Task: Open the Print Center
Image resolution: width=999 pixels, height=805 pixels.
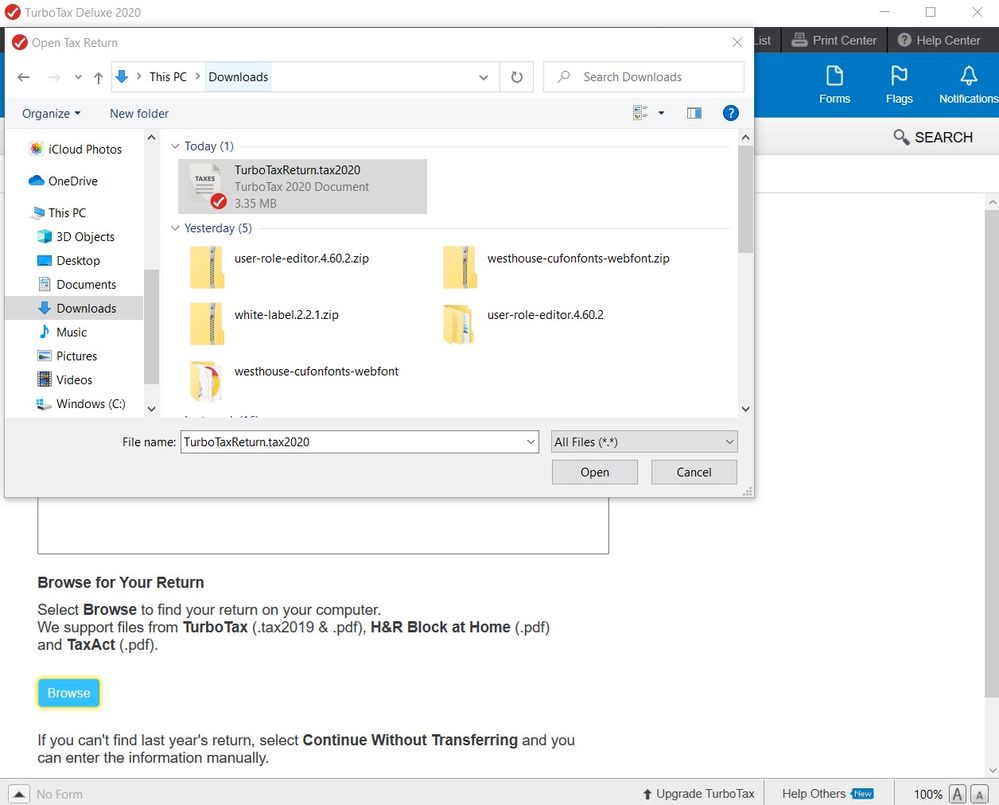Action: 833,40
